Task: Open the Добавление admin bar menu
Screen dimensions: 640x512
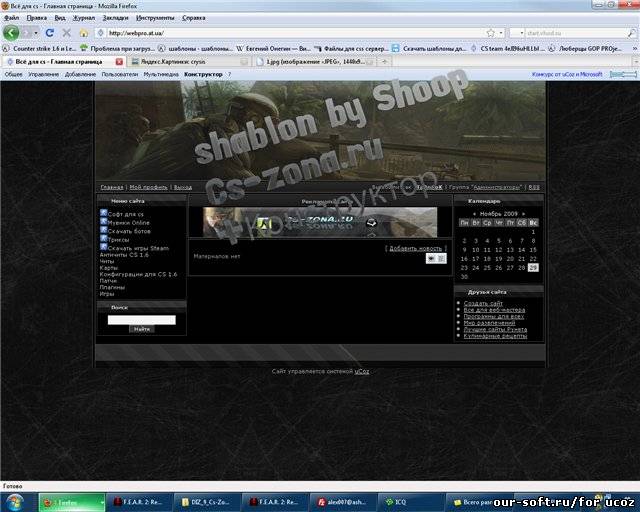Action: tap(80, 74)
